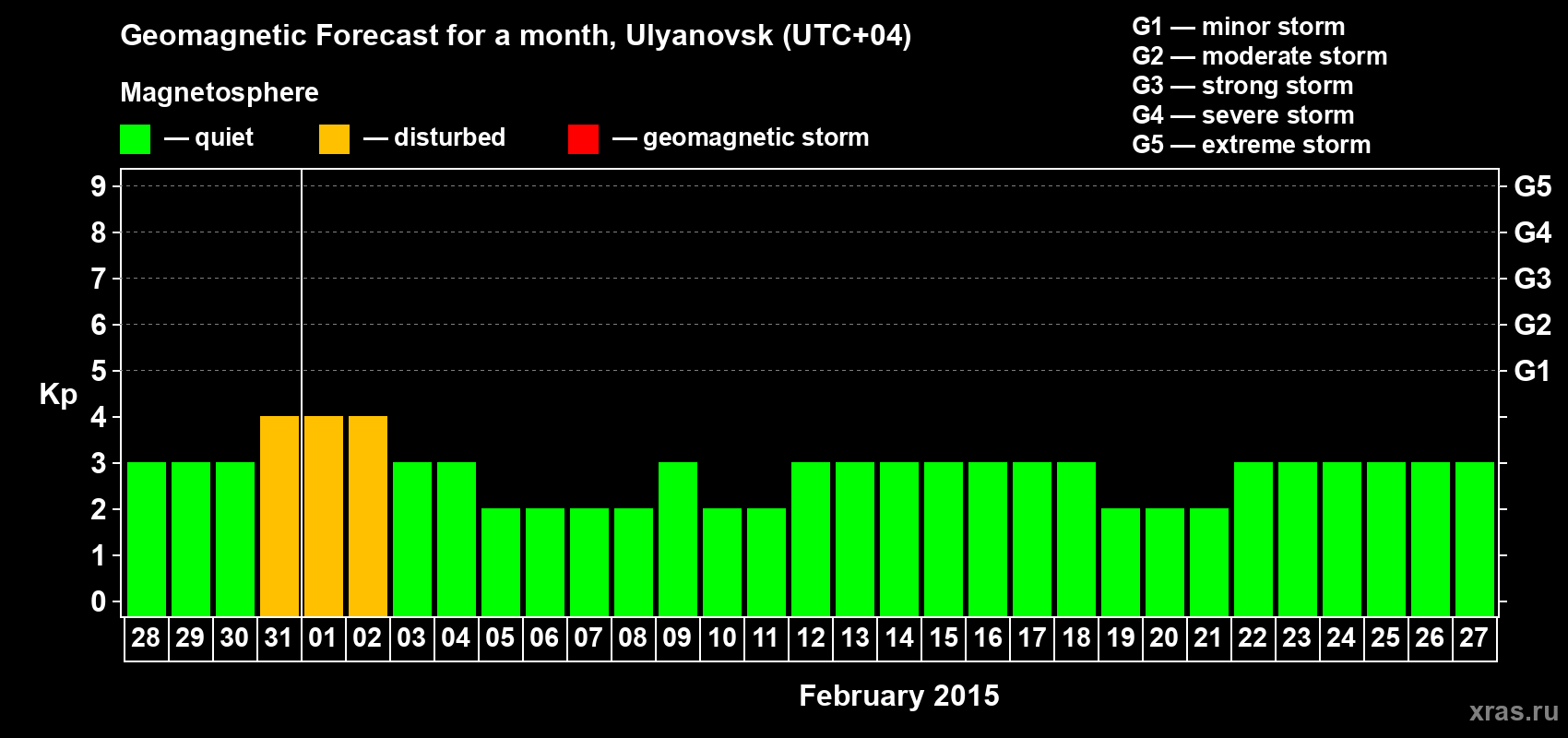The height and width of the screenshot is (738, 1568).
Task: Click the 'geomagnetic storm' legend label
Action: point(755,138)
